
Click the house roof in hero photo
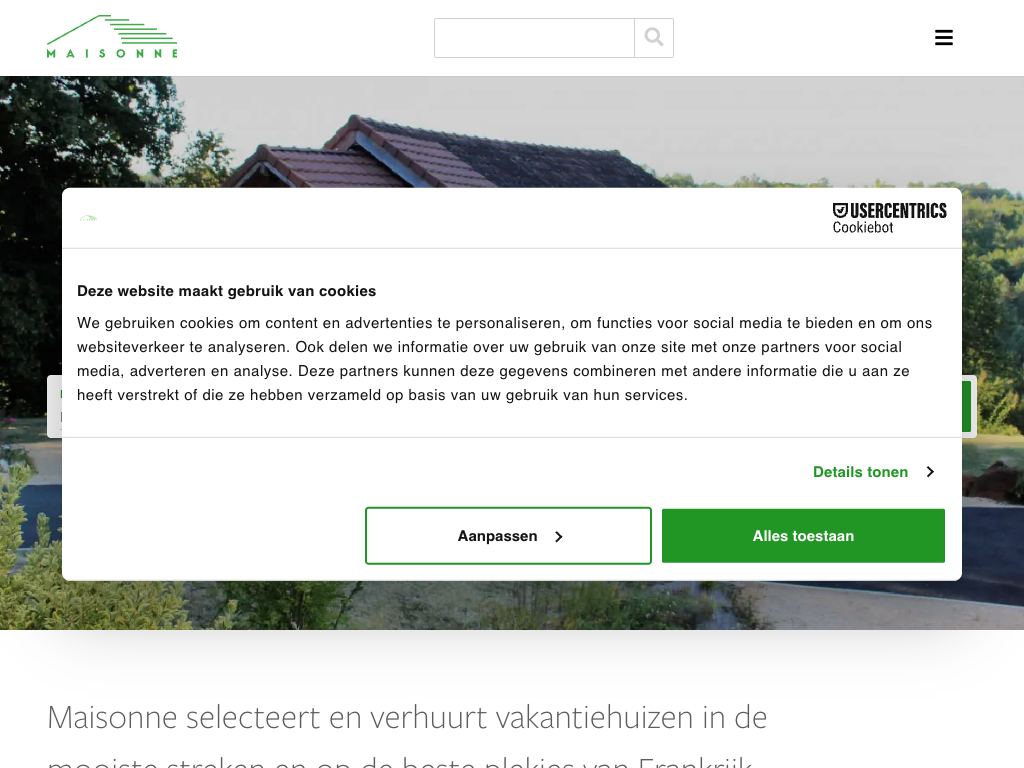click(x=431, y=153)
